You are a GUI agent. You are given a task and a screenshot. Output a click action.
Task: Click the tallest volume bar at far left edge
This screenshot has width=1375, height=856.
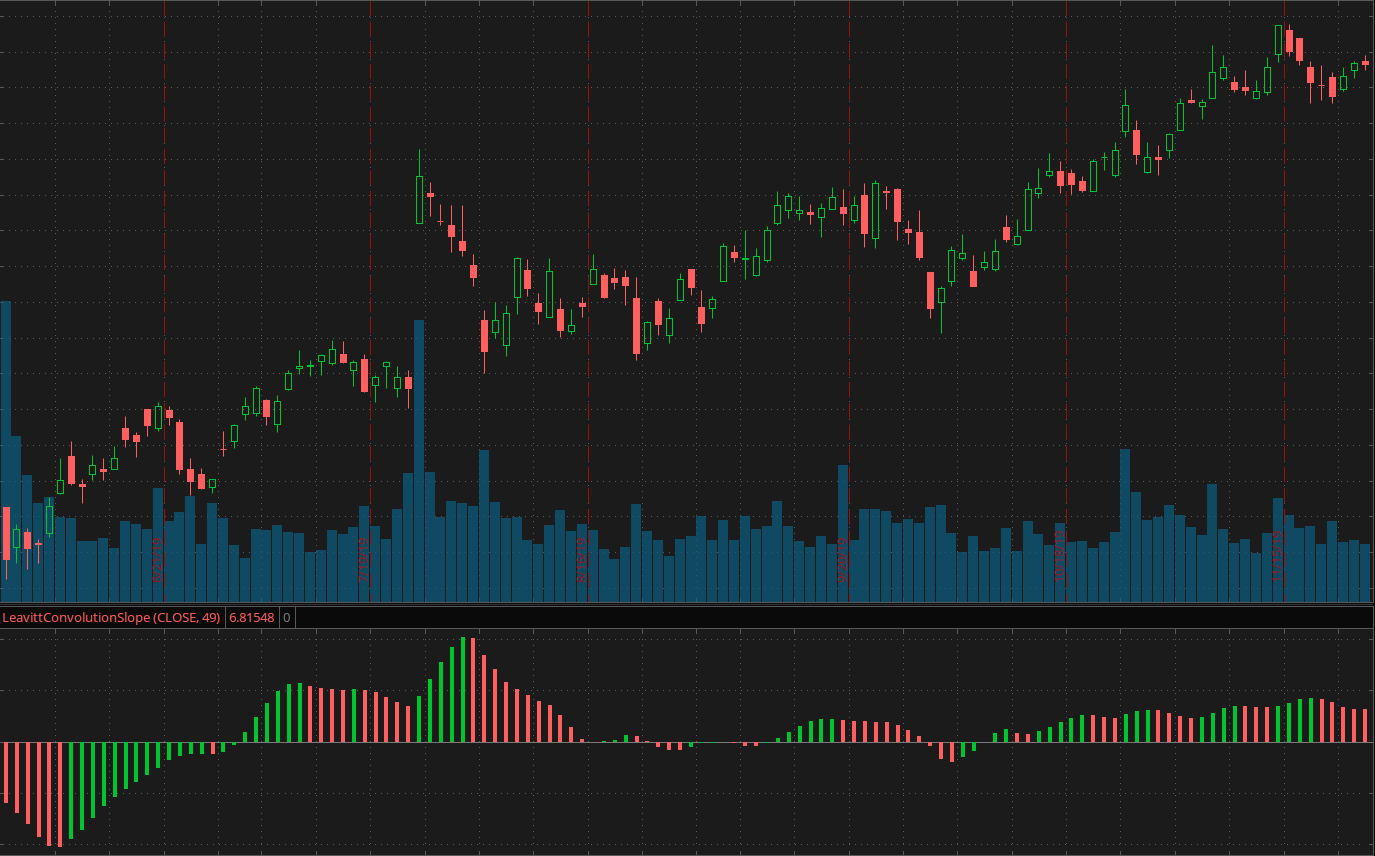tap(4, 450)
